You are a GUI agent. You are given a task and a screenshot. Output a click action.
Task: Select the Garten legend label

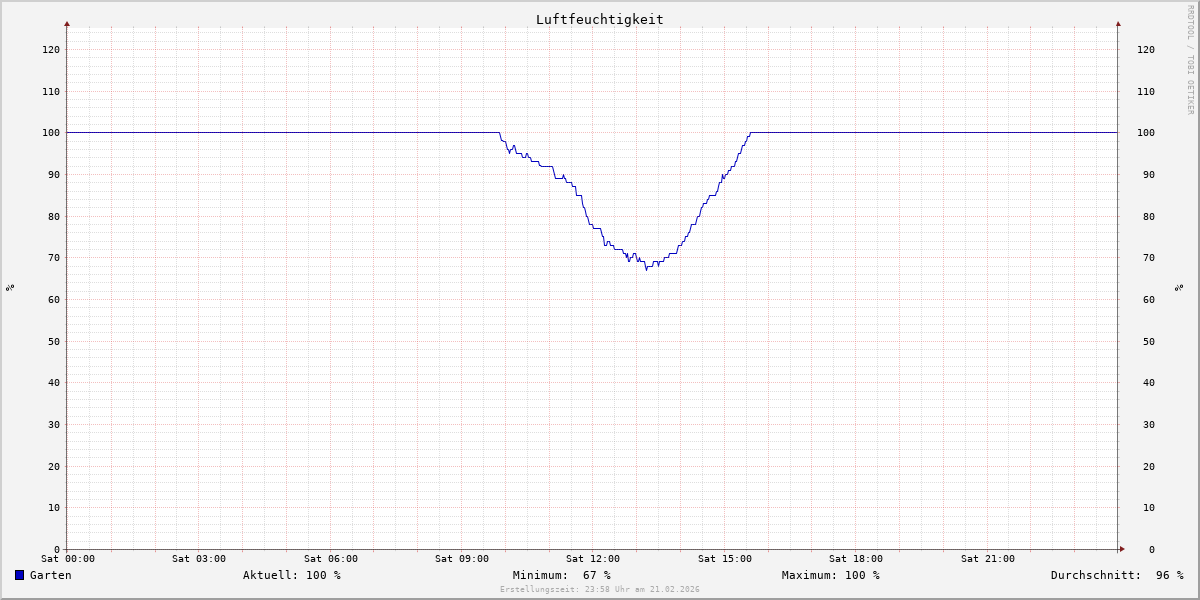pyautogui.click(x=50, y=575)
